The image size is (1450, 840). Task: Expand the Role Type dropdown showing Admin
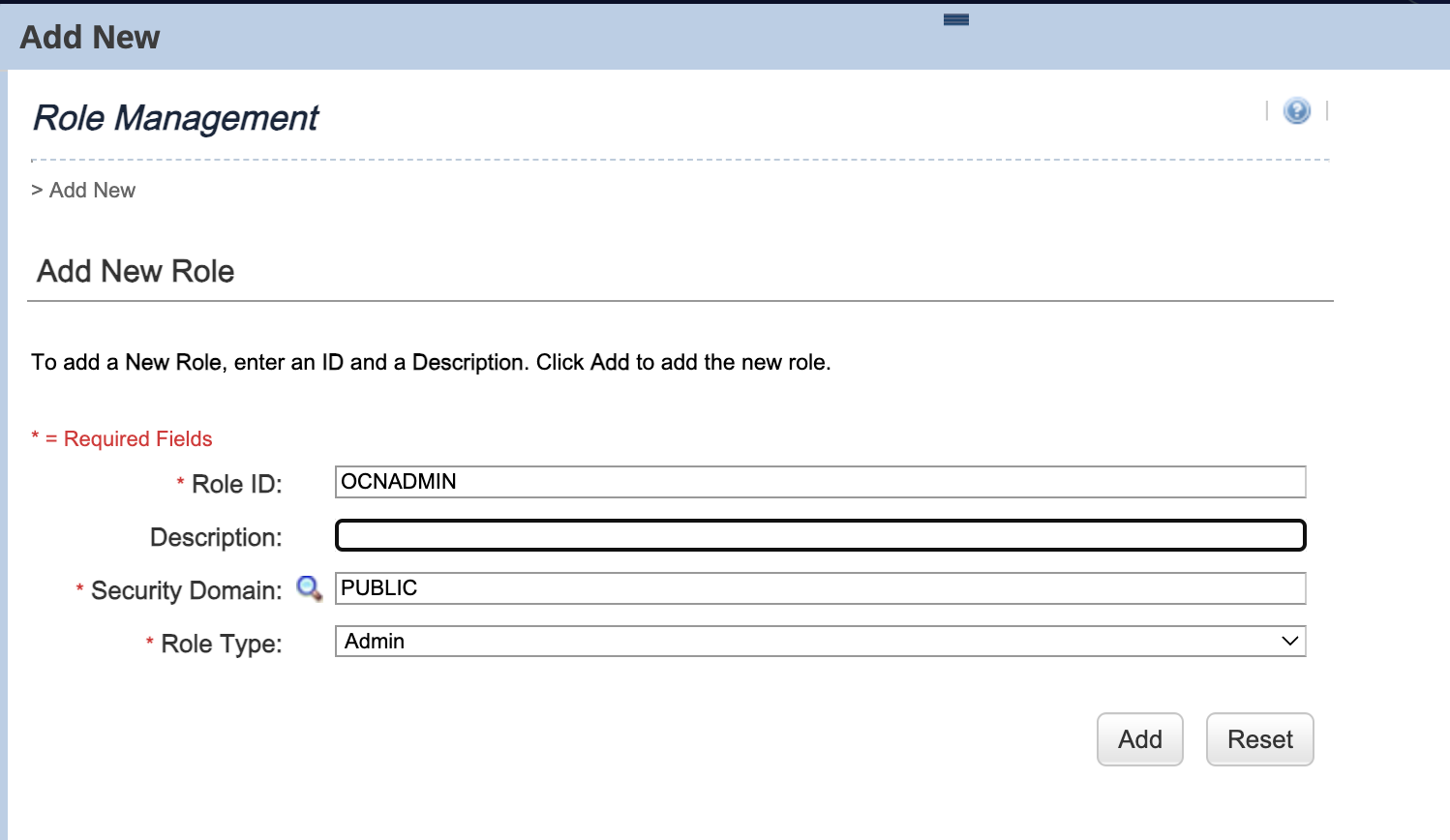pos(819,642)
